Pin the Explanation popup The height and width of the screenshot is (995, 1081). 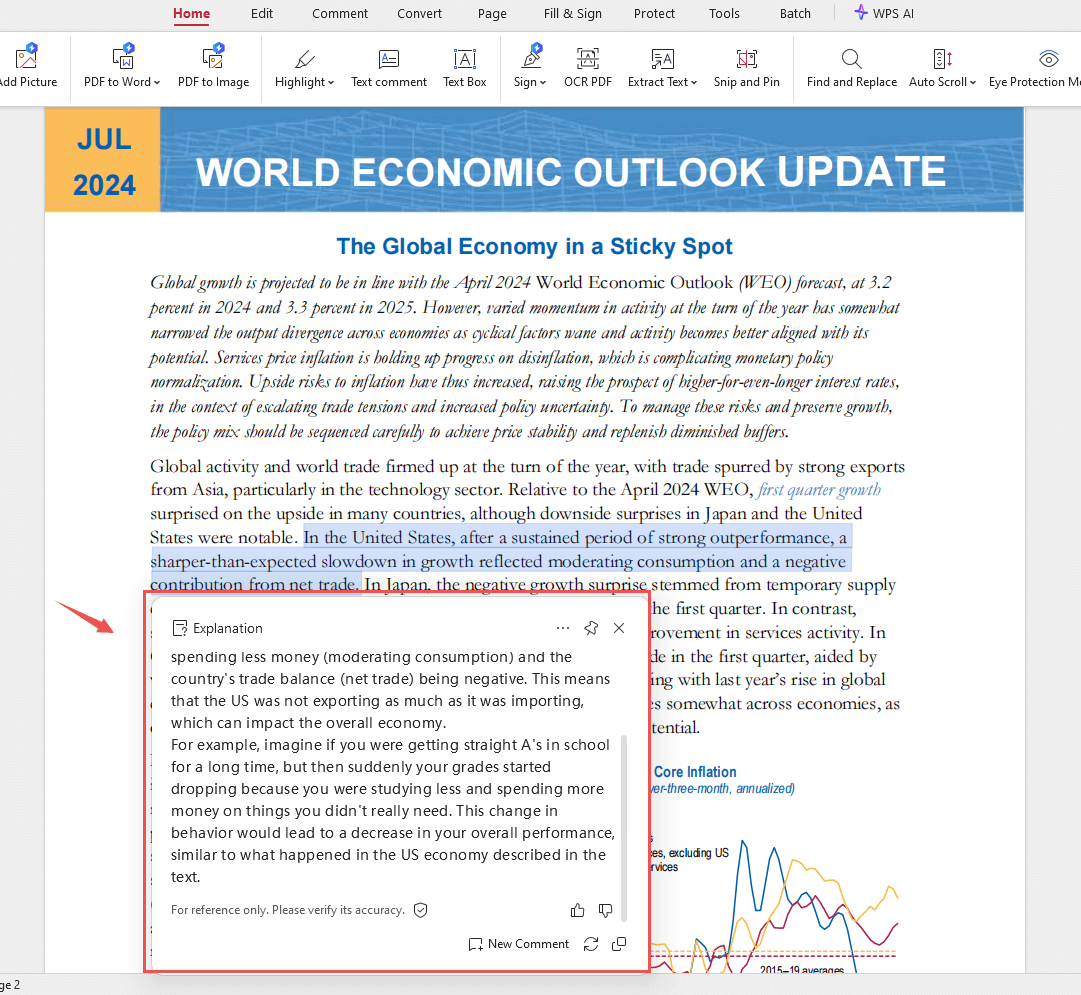coord(591,628)
